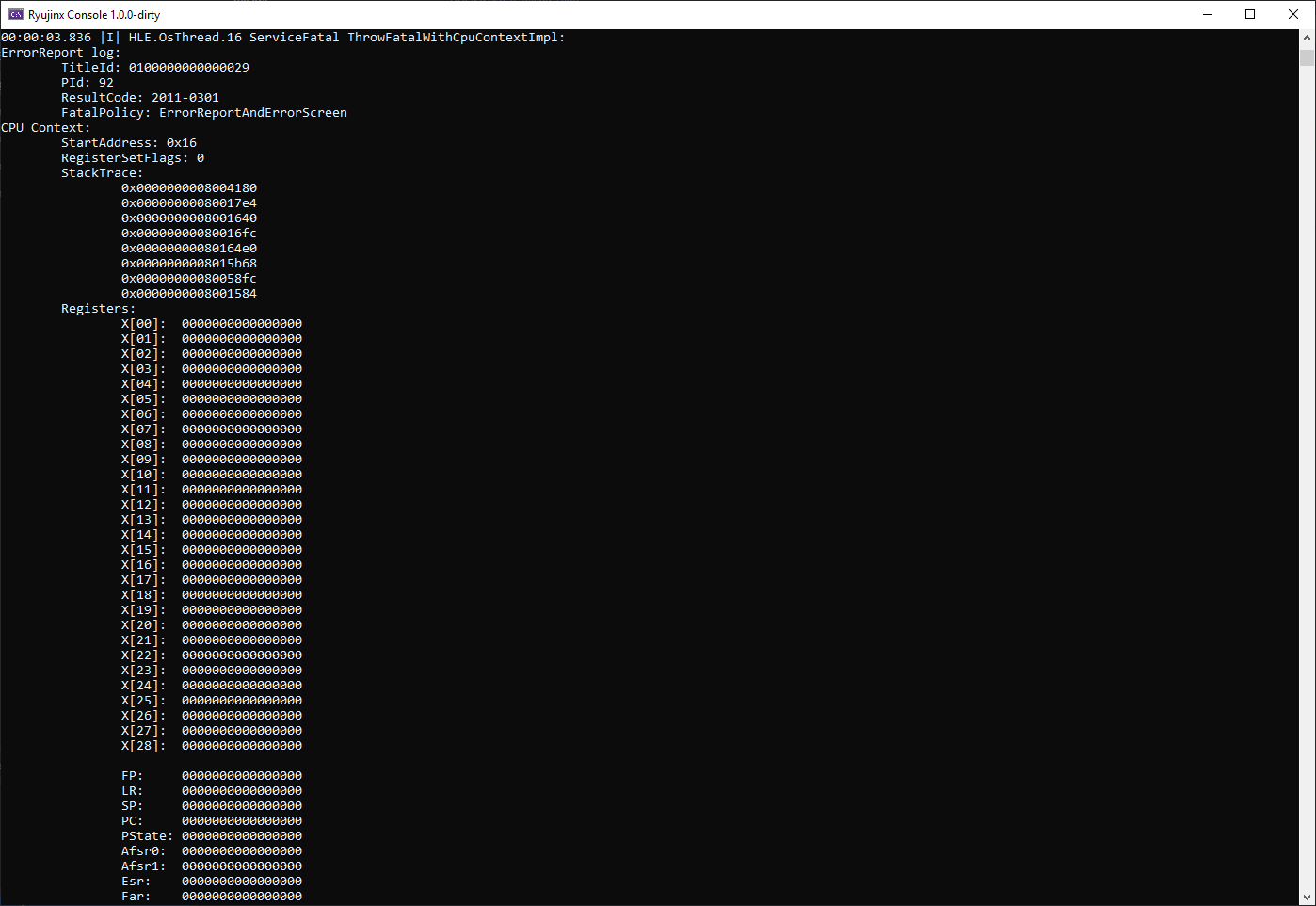Click the X[05] register line
Viewport: 1316px width, 906px height.
[212, 399]
